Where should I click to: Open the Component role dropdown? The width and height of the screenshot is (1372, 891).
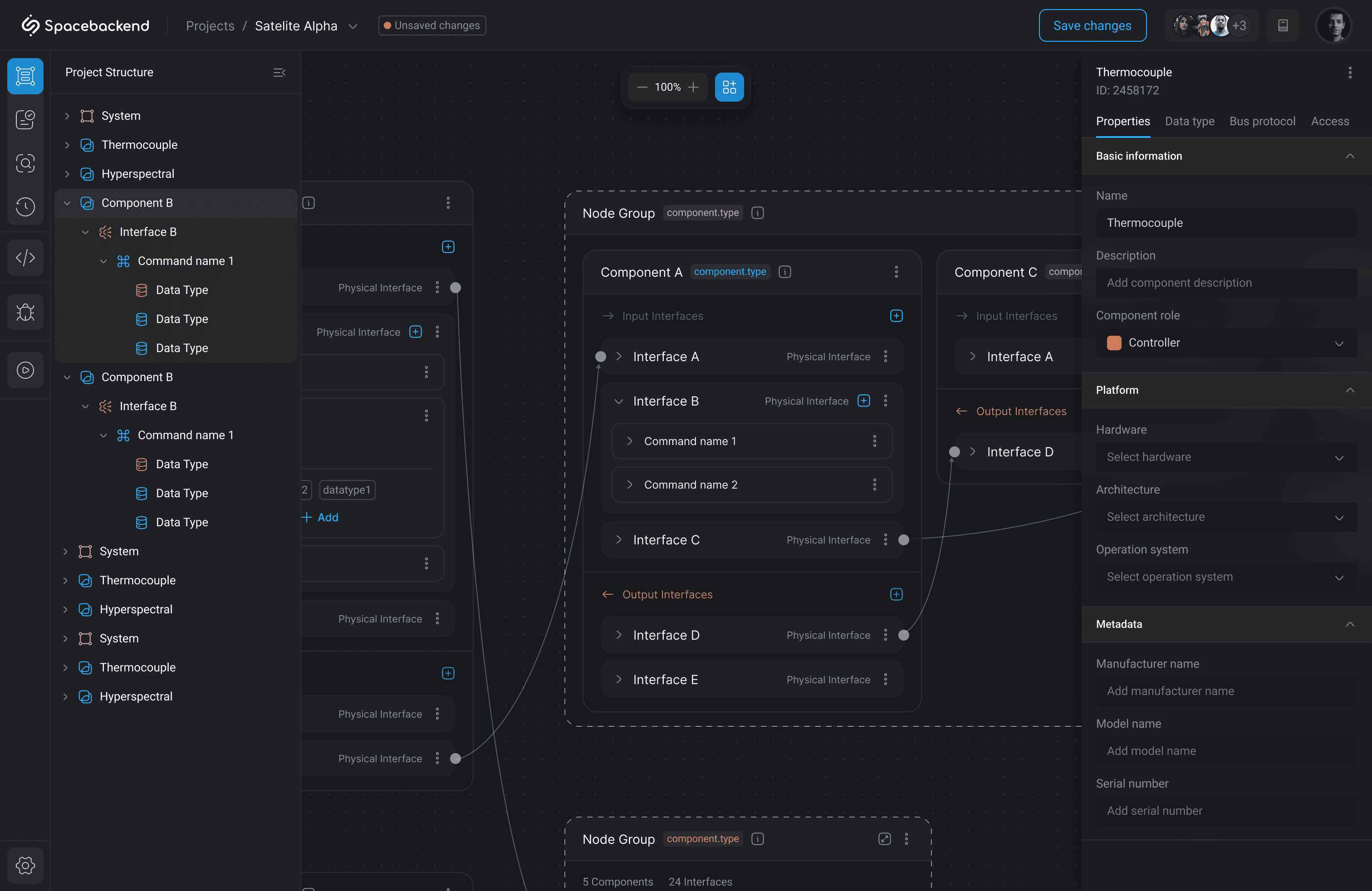[1226, 343]
